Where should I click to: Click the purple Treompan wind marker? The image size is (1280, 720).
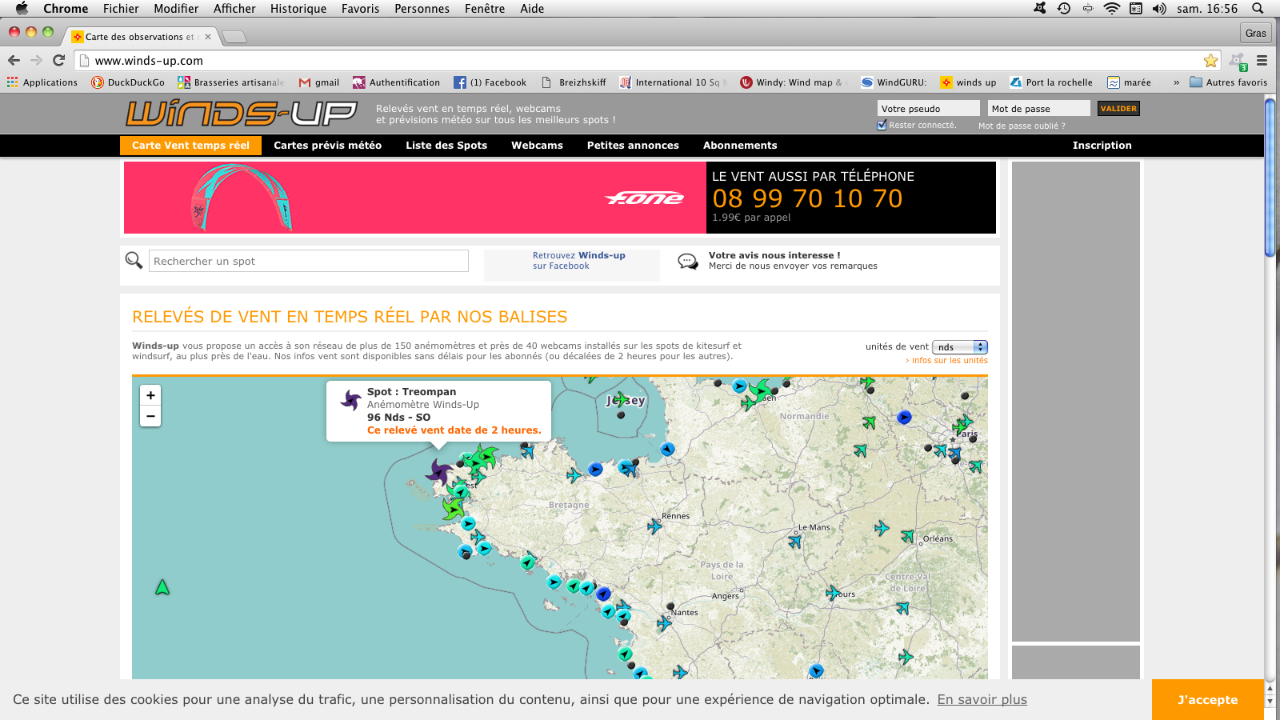click(x=438, y=471)
